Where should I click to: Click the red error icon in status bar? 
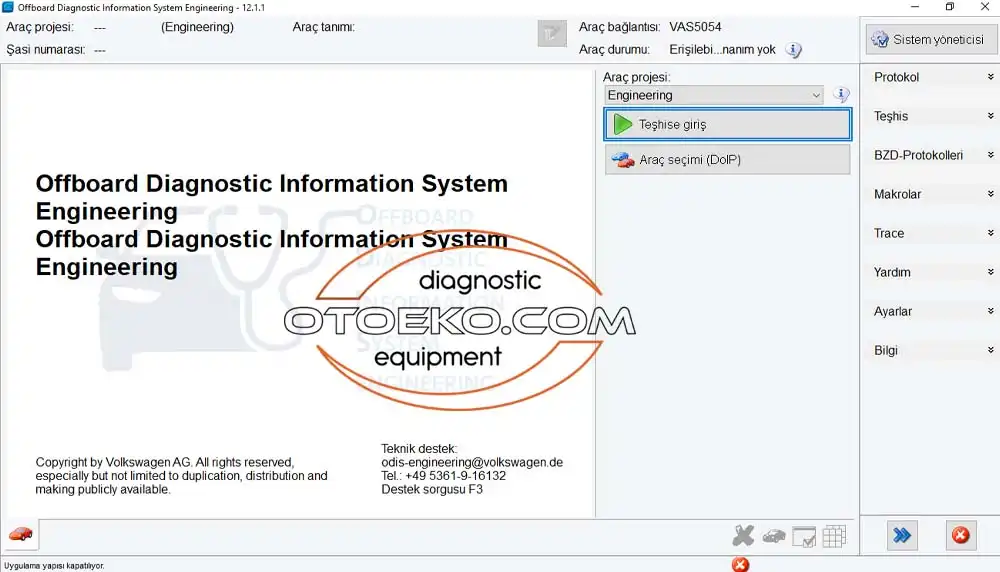point(740,564)
